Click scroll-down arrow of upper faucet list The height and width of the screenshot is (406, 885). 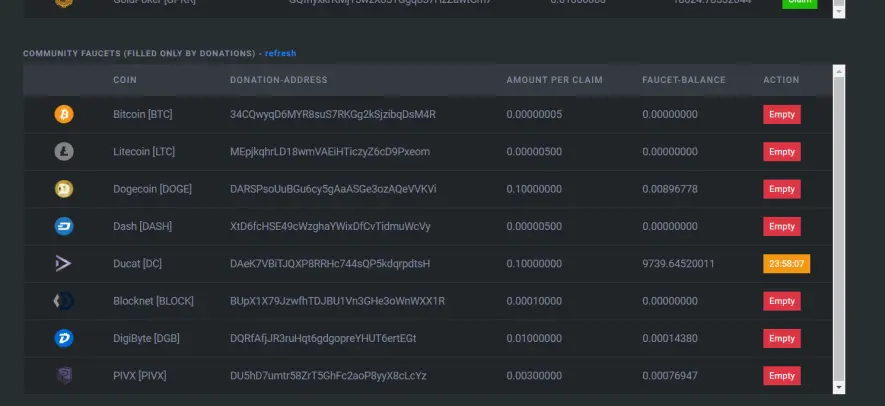click(839, 12)
